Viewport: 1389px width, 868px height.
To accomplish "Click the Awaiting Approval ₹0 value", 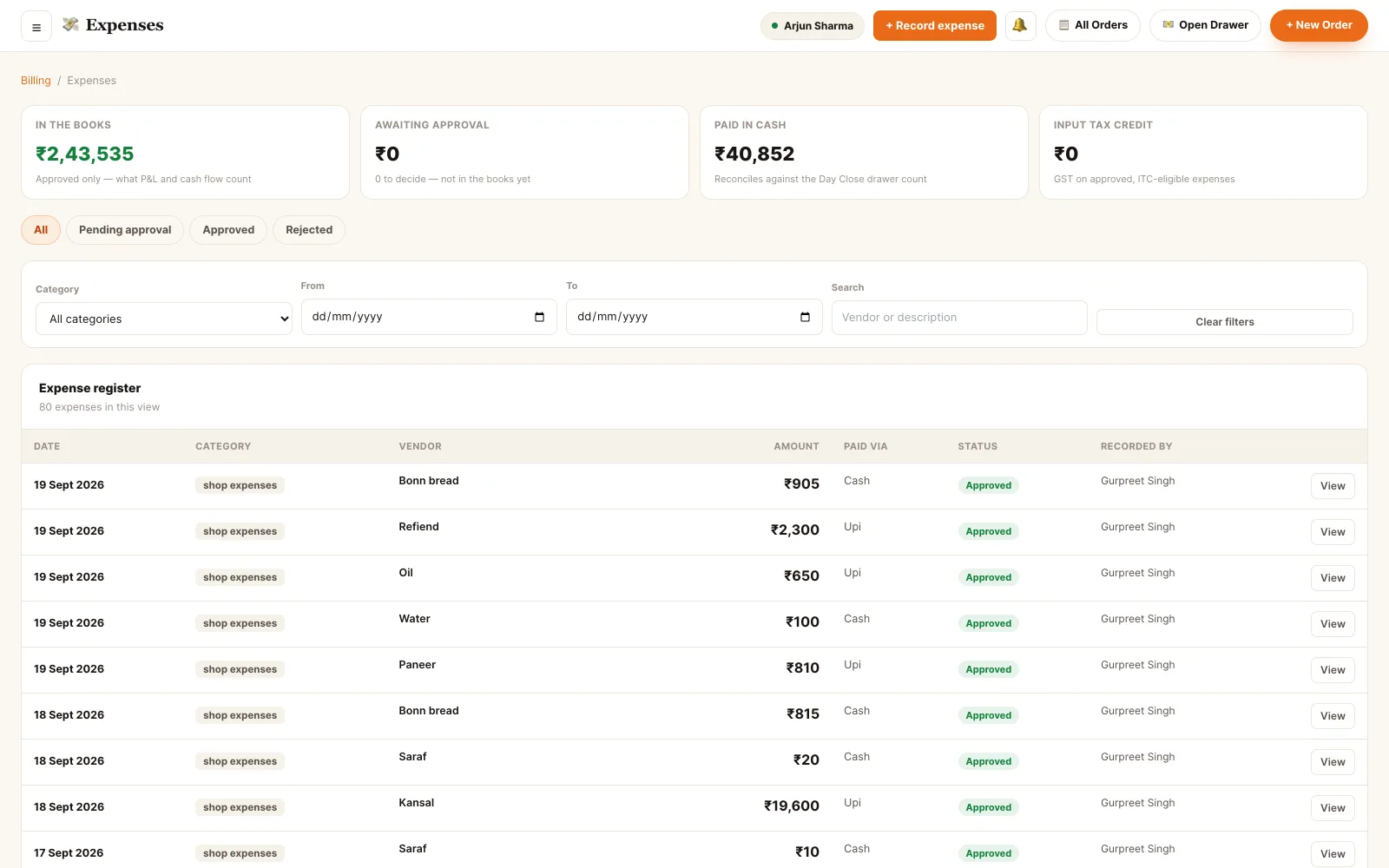I will 387,154.
